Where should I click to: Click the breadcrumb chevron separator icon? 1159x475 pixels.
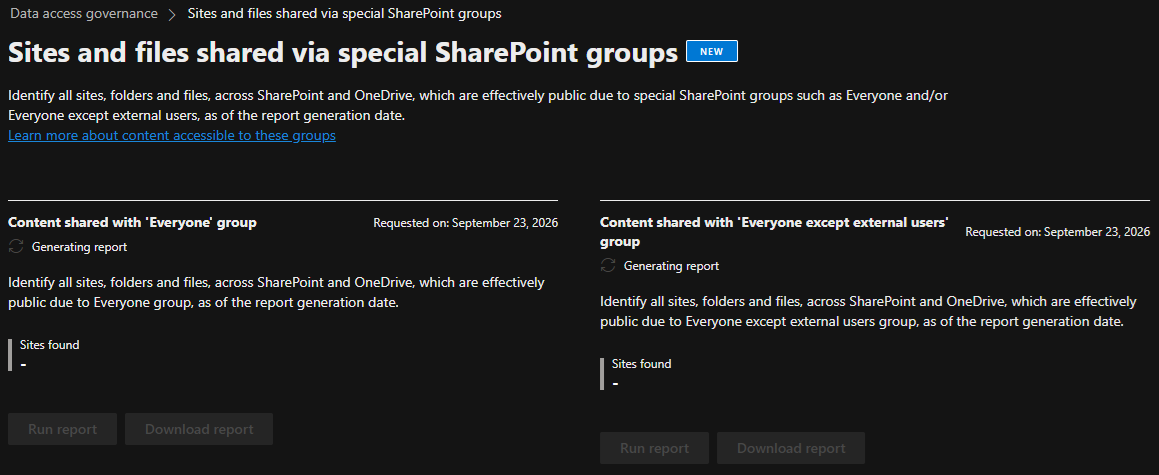pos(172,14)
